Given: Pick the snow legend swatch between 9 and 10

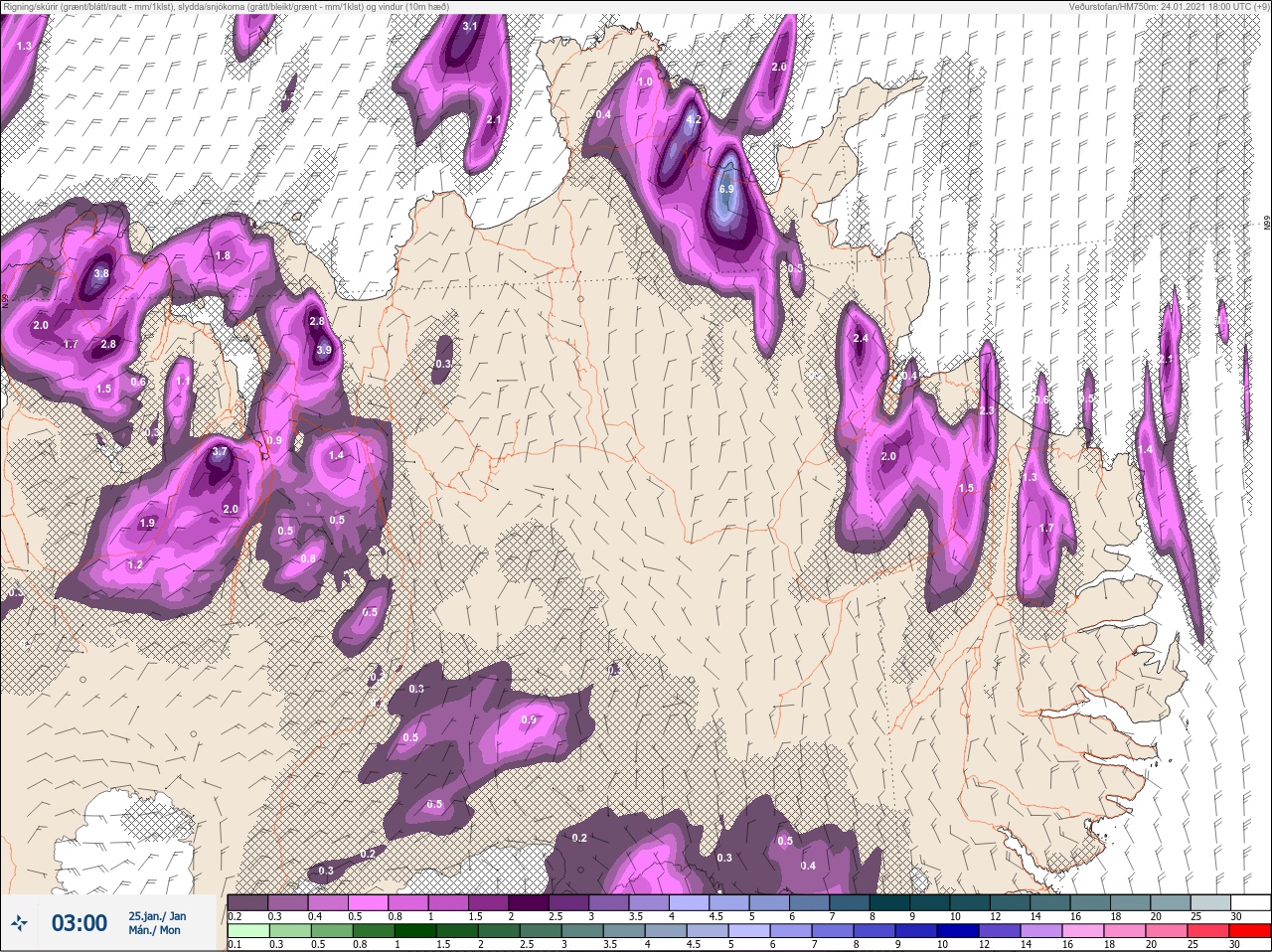Looking at the screenshot, I should [x=931, y=902].
